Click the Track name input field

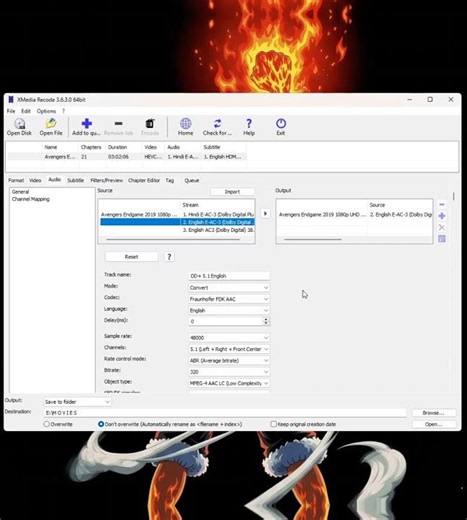click(229, 276)
